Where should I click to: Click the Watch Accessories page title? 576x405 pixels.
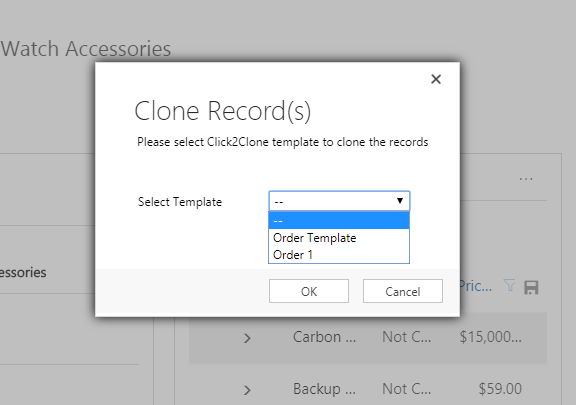[x=86, y=49]
